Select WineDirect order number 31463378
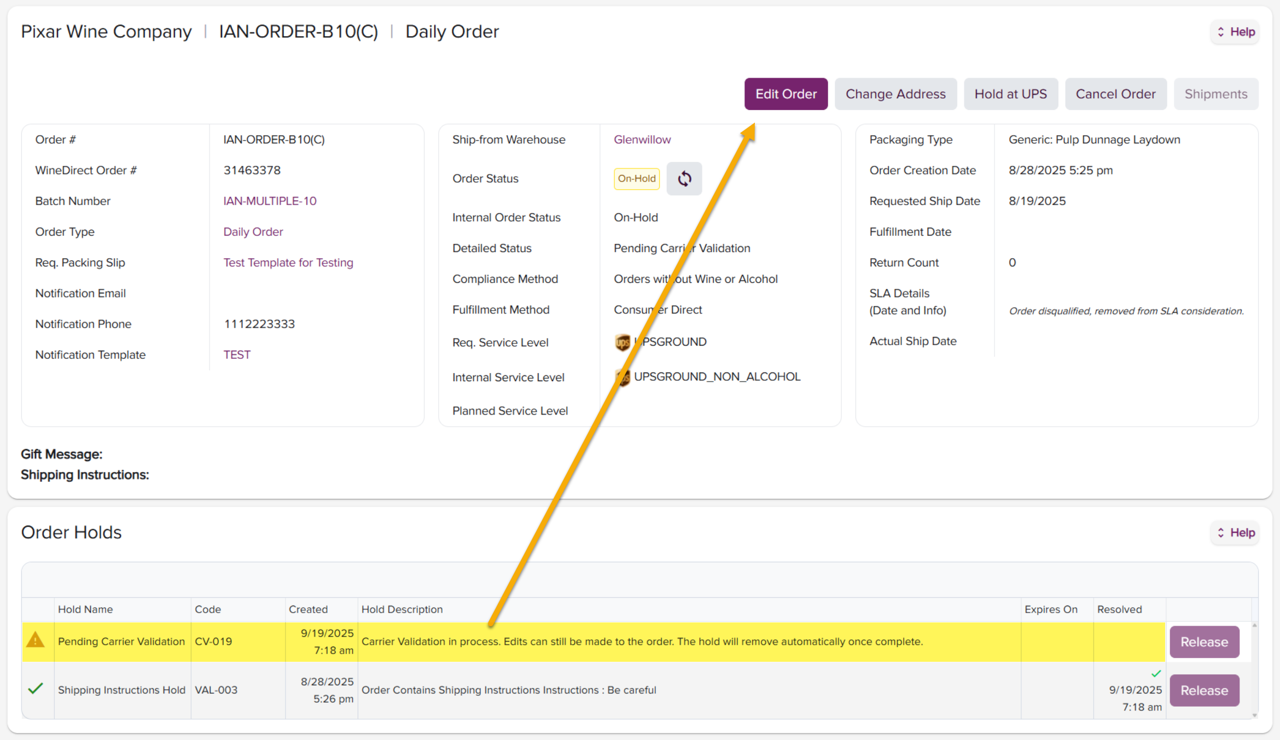1280x740 pixels. point(252,171)
